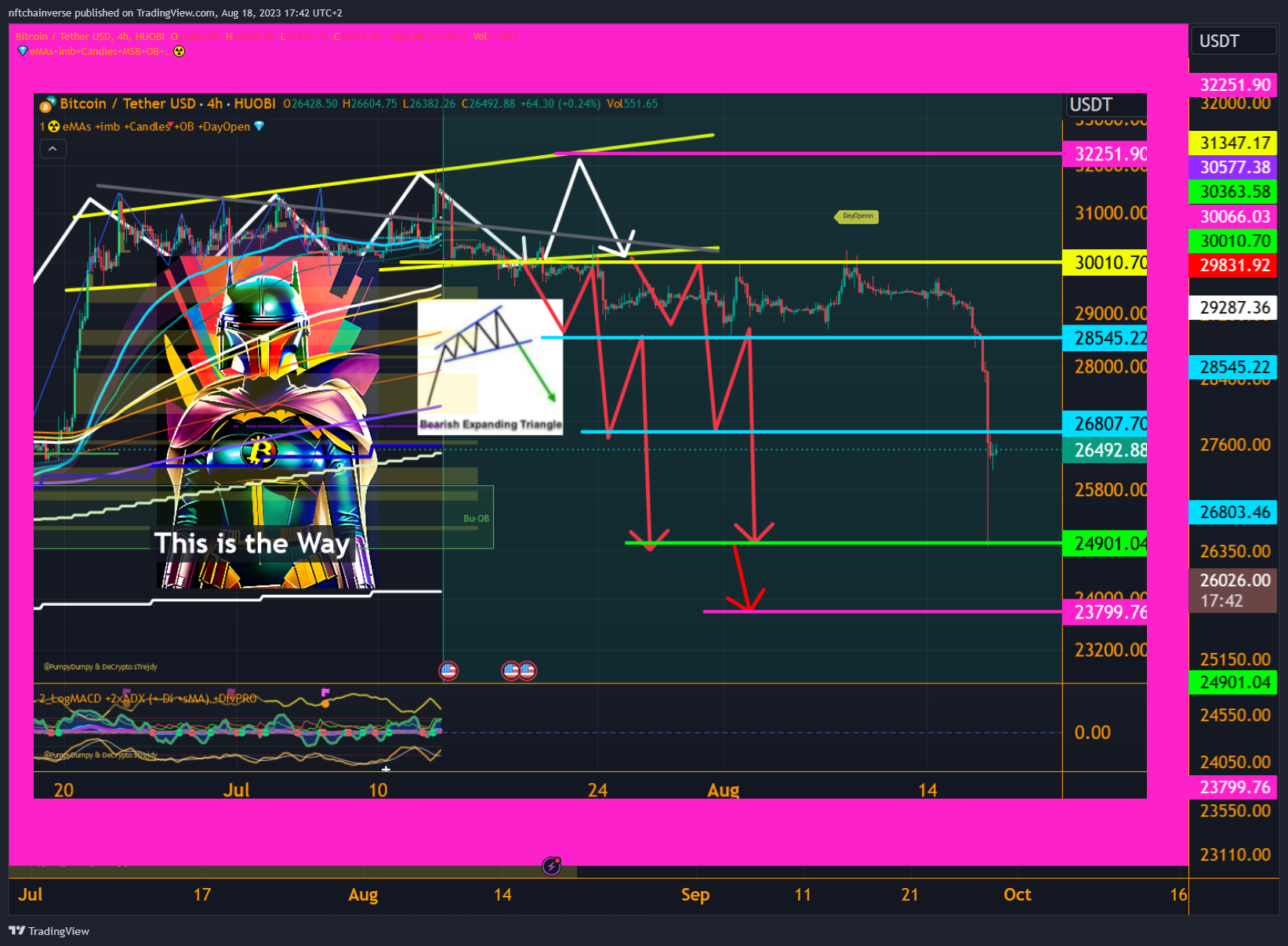This screenshot has height=946, width=1288.
Task: Click the gem icon after +DayOpen
Action: [259, 126]
